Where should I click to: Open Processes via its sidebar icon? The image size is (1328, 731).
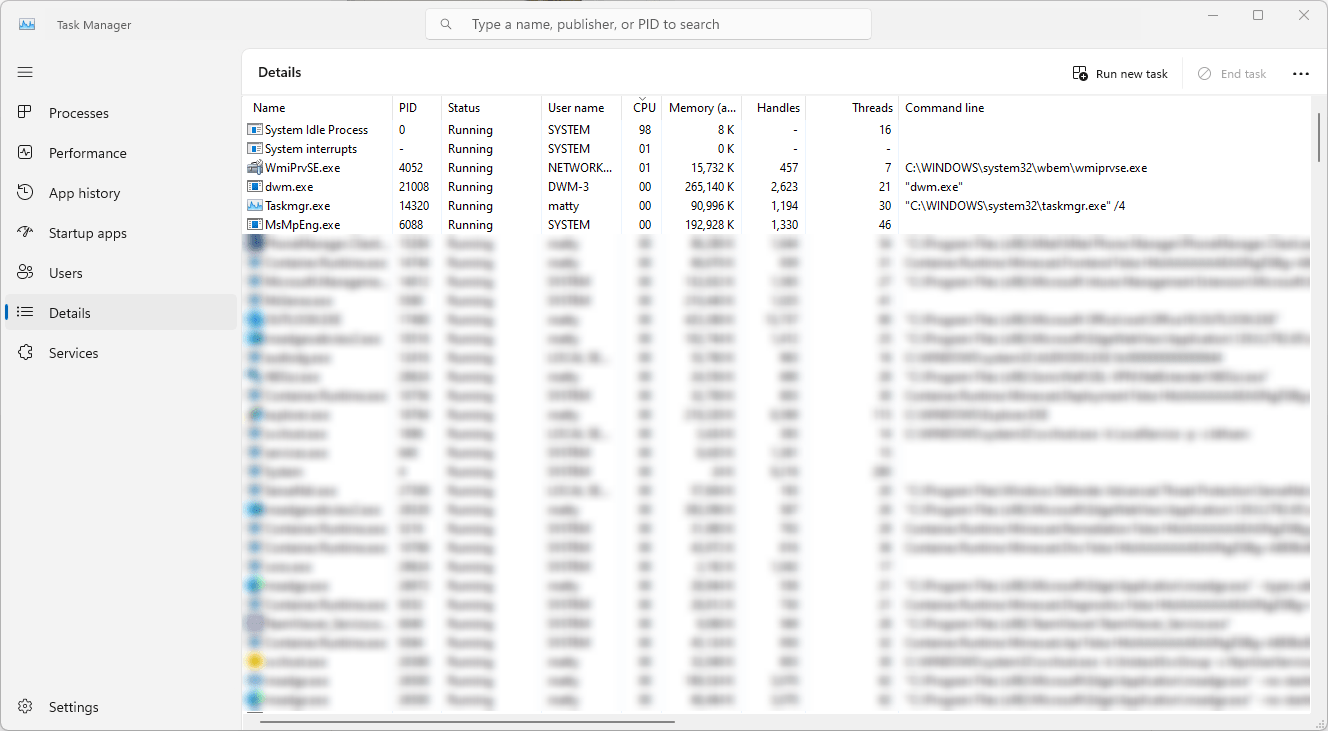25,113
